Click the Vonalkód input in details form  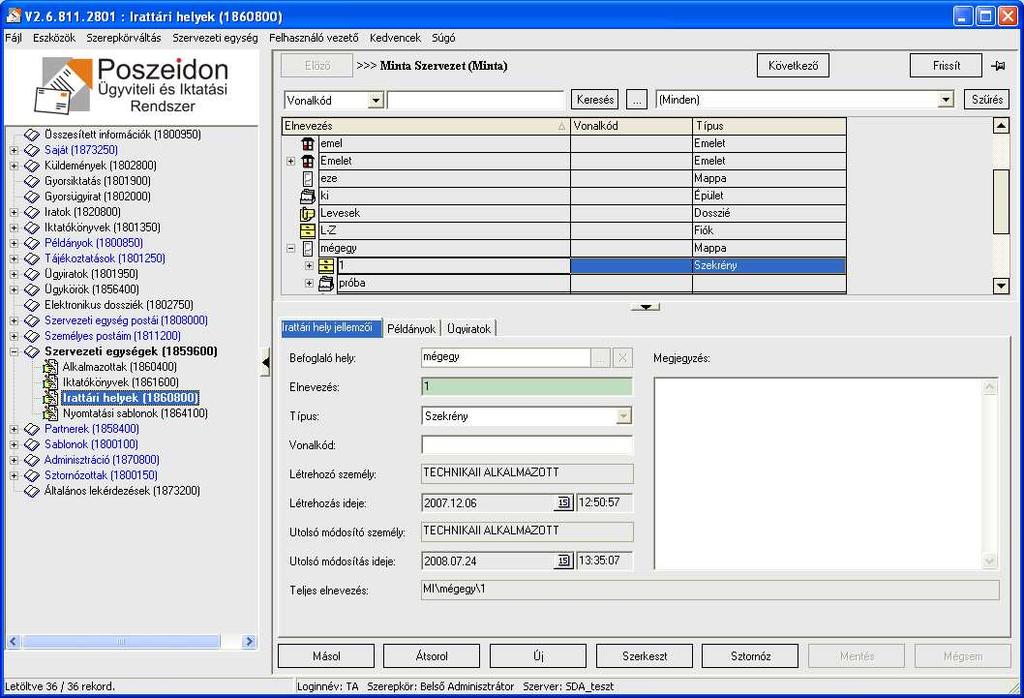(x=527, y=445)
